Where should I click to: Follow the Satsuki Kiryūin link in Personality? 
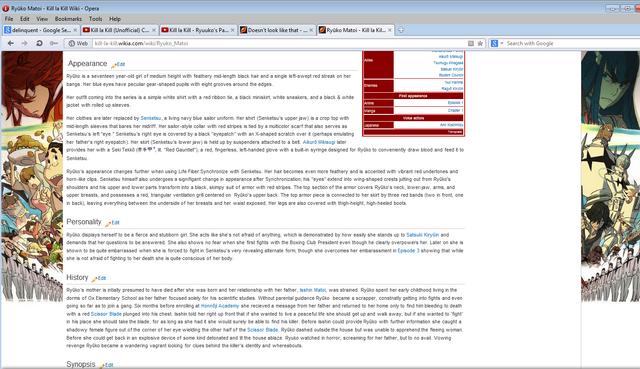pos(422,235)
